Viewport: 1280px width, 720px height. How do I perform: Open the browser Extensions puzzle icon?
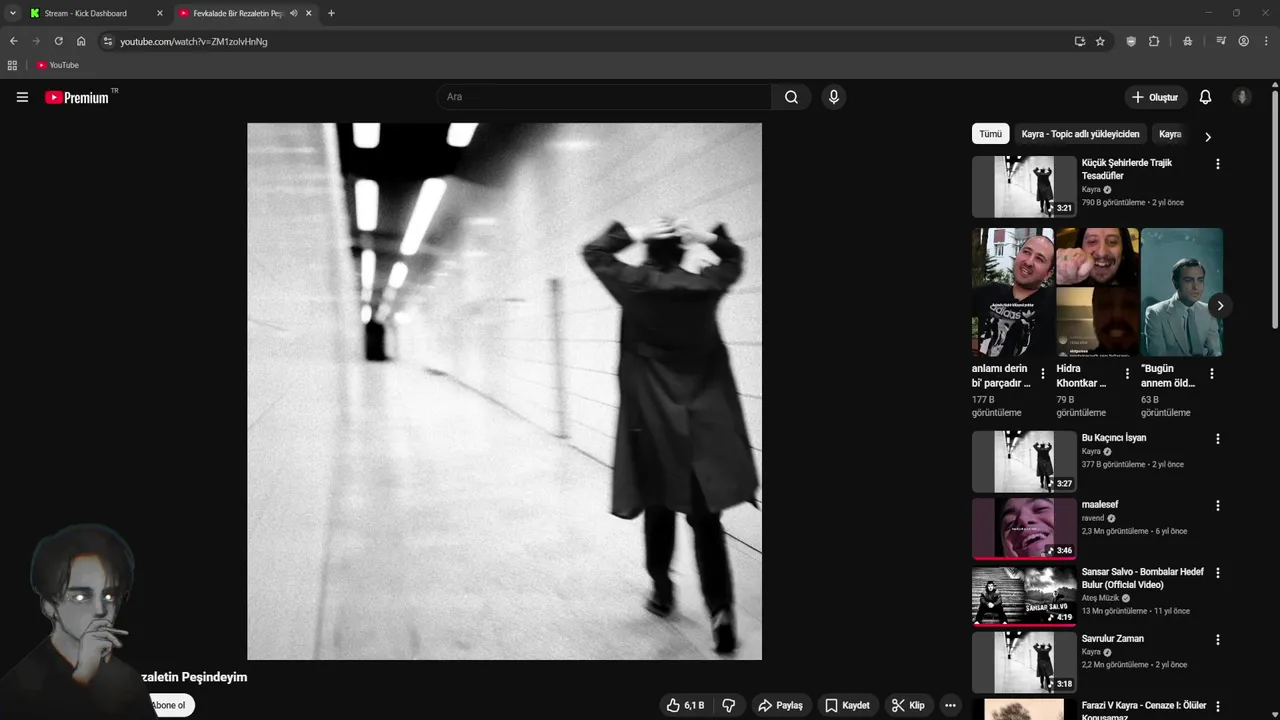[x=1154, y=41]
